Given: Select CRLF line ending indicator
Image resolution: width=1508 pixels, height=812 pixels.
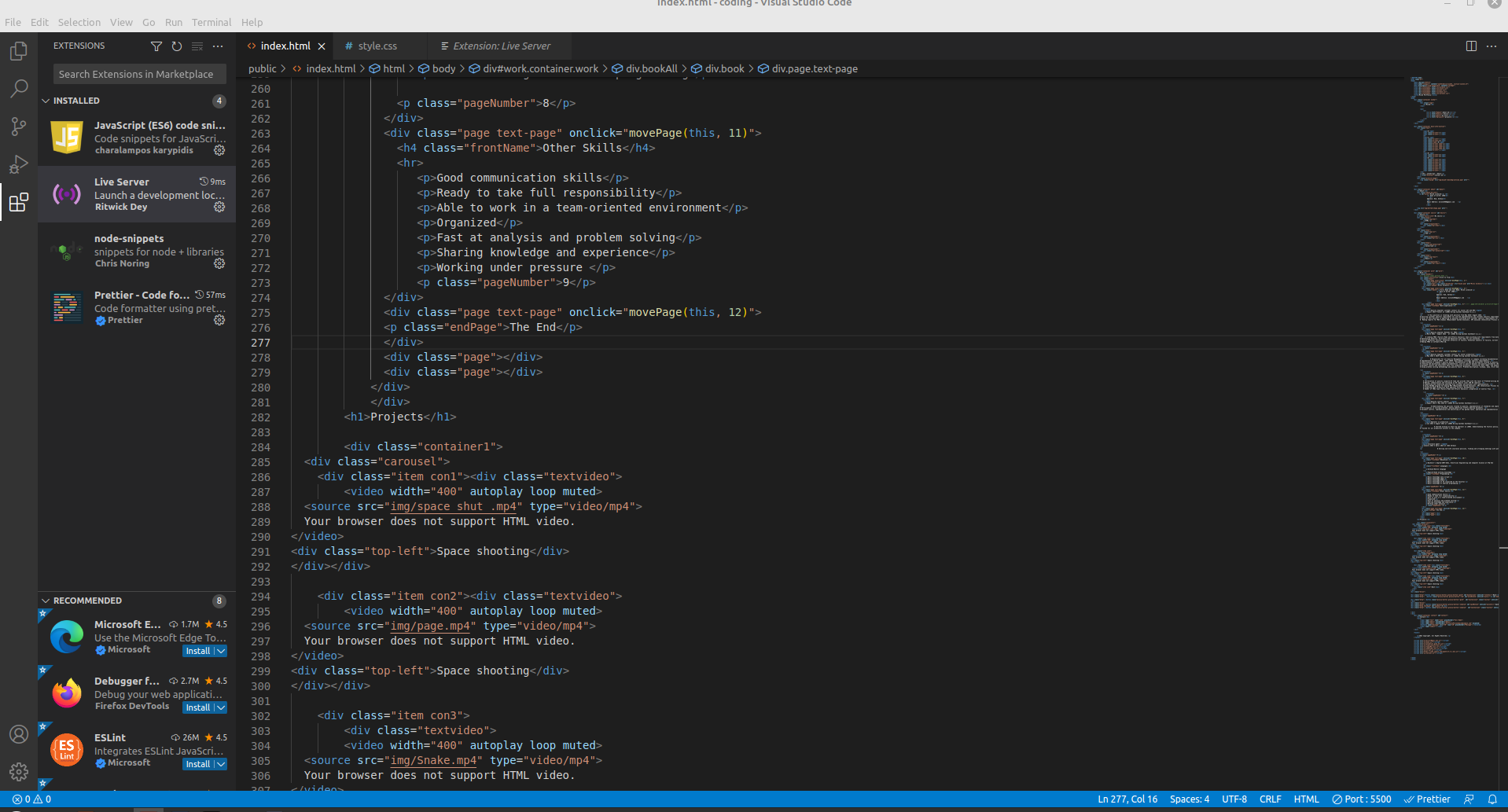Looking at the screenshot, I should [1270, 799].
